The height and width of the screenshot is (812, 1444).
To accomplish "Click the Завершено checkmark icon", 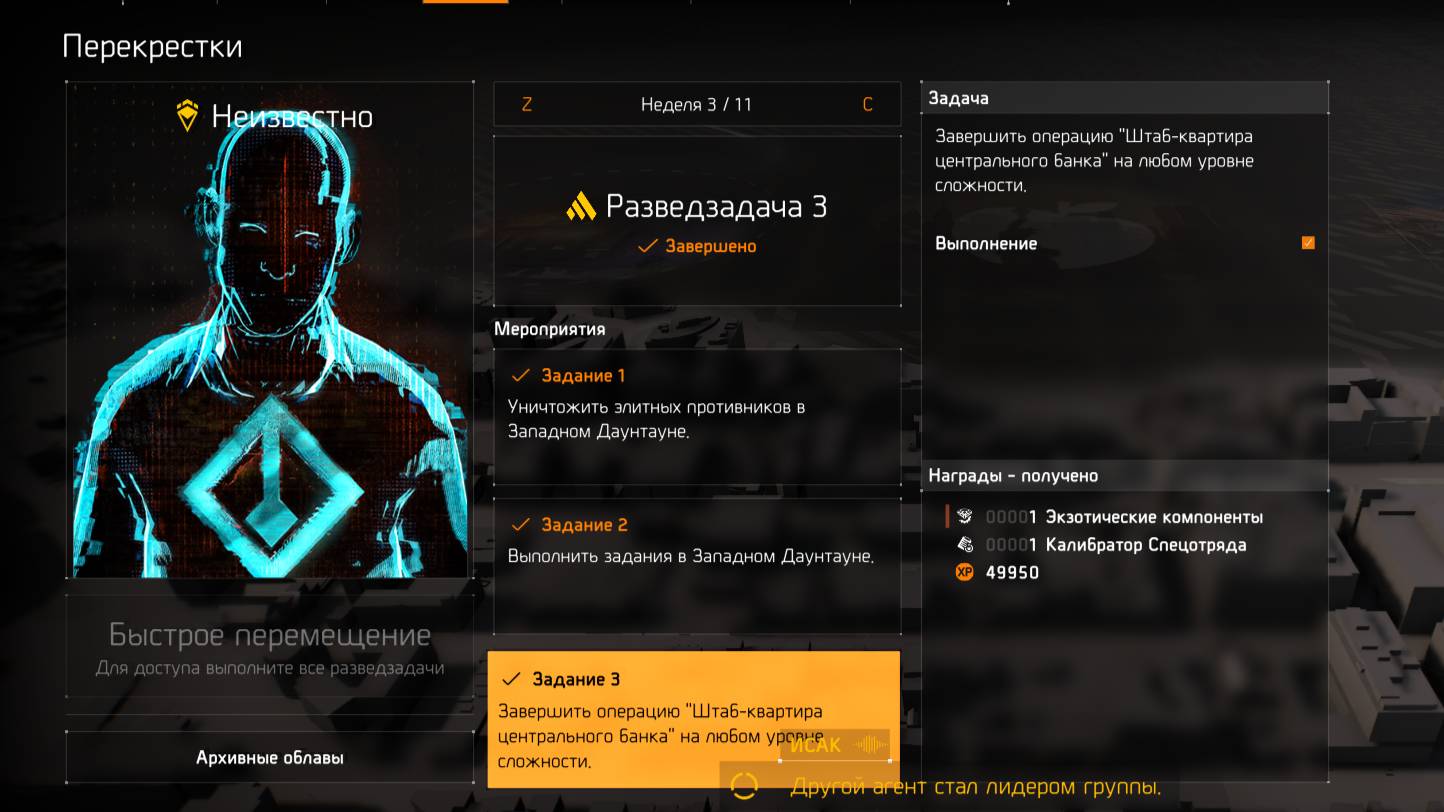I will point(648,246).
